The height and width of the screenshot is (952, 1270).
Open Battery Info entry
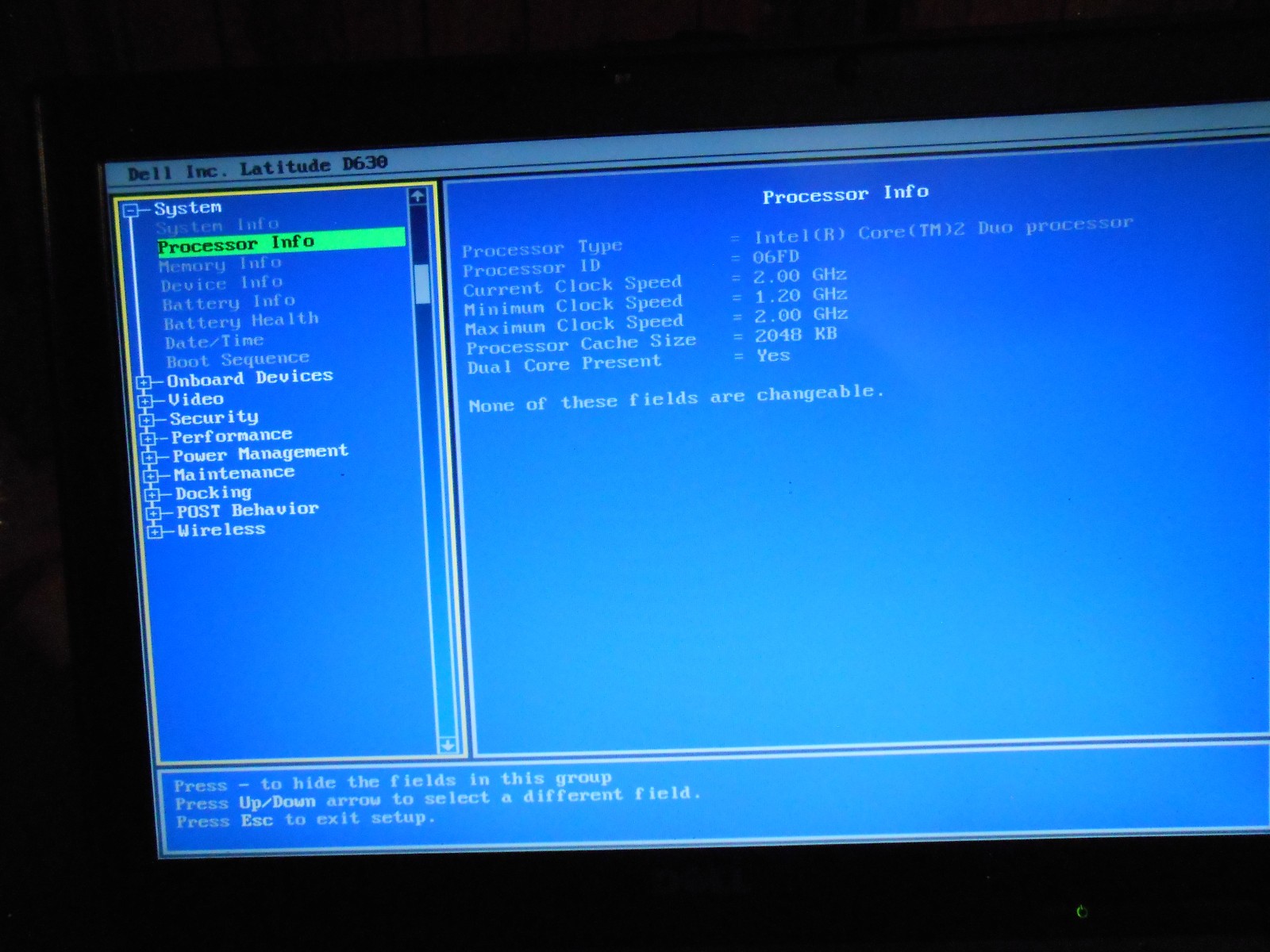pos(229,302)
